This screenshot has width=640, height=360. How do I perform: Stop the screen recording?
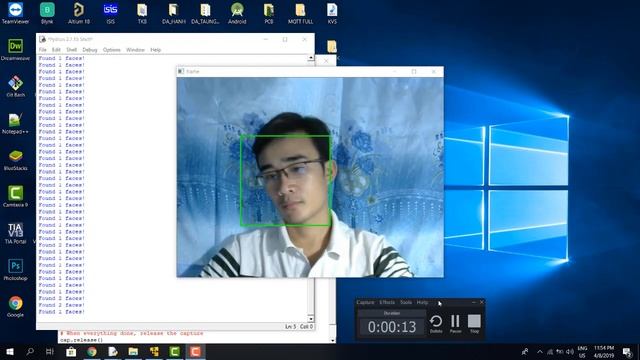pyautogui.click(x=474, y=324)
